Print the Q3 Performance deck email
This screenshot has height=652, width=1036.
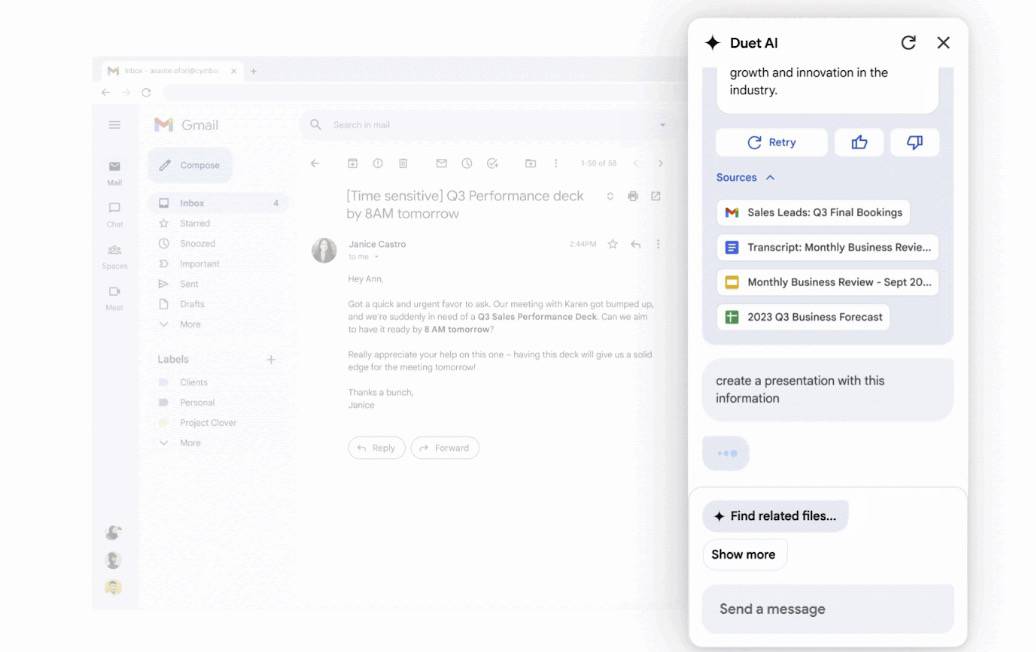point(633,197)
